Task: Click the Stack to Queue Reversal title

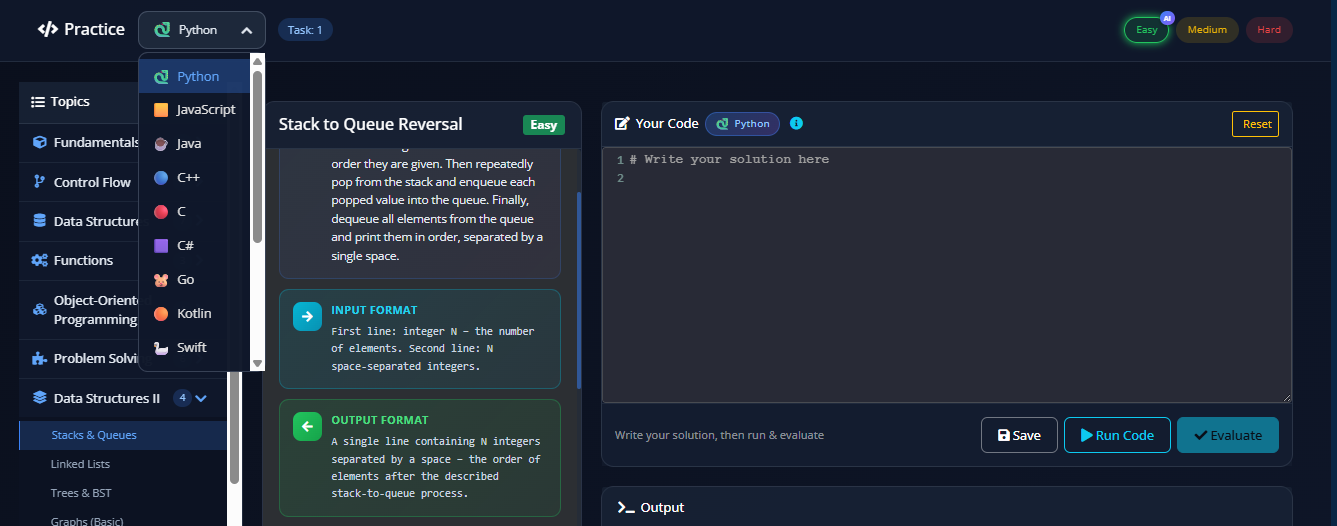Action: [370, 125]
